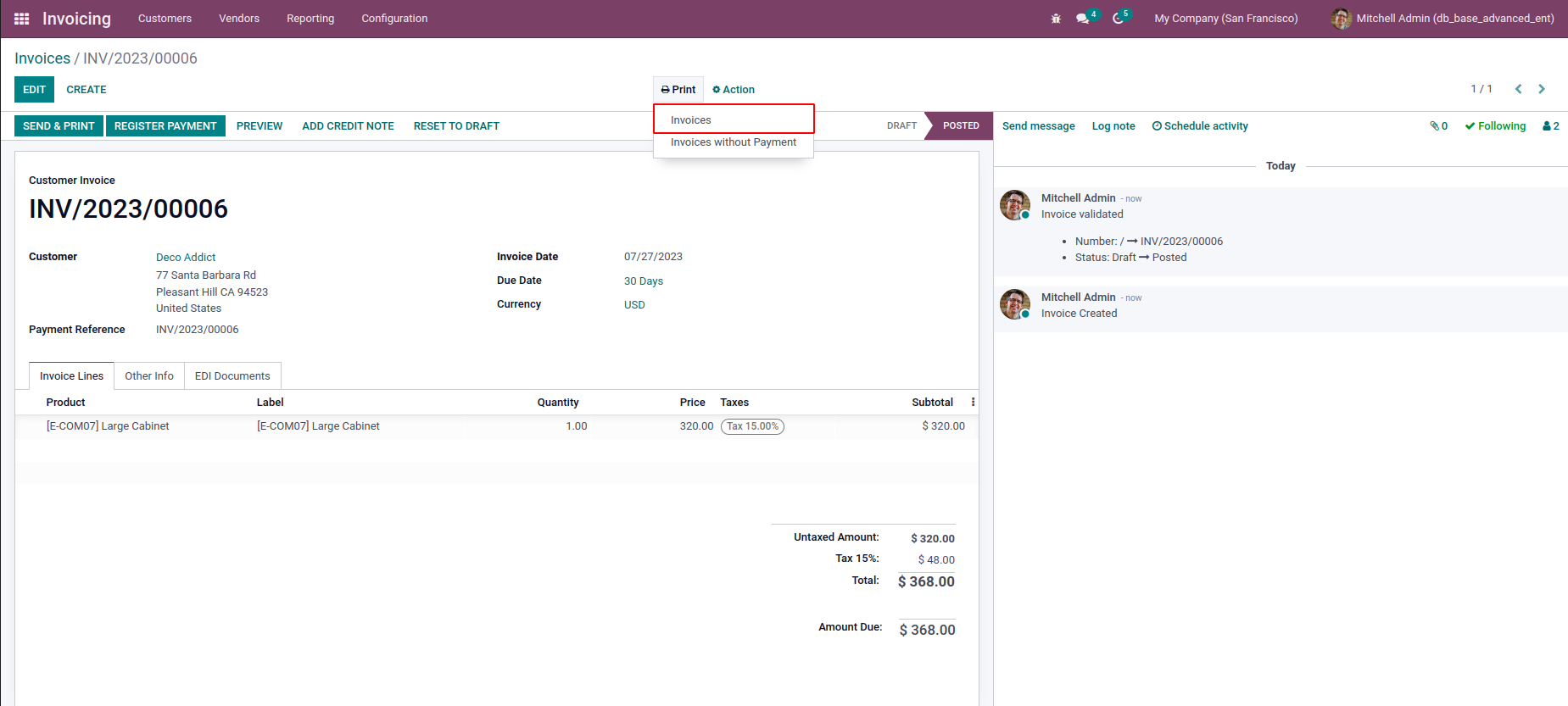The width and height of the screenshot is (1568, 706).
Task: Toggle the Following subscription button
Action: click(x=1495, y=126)
